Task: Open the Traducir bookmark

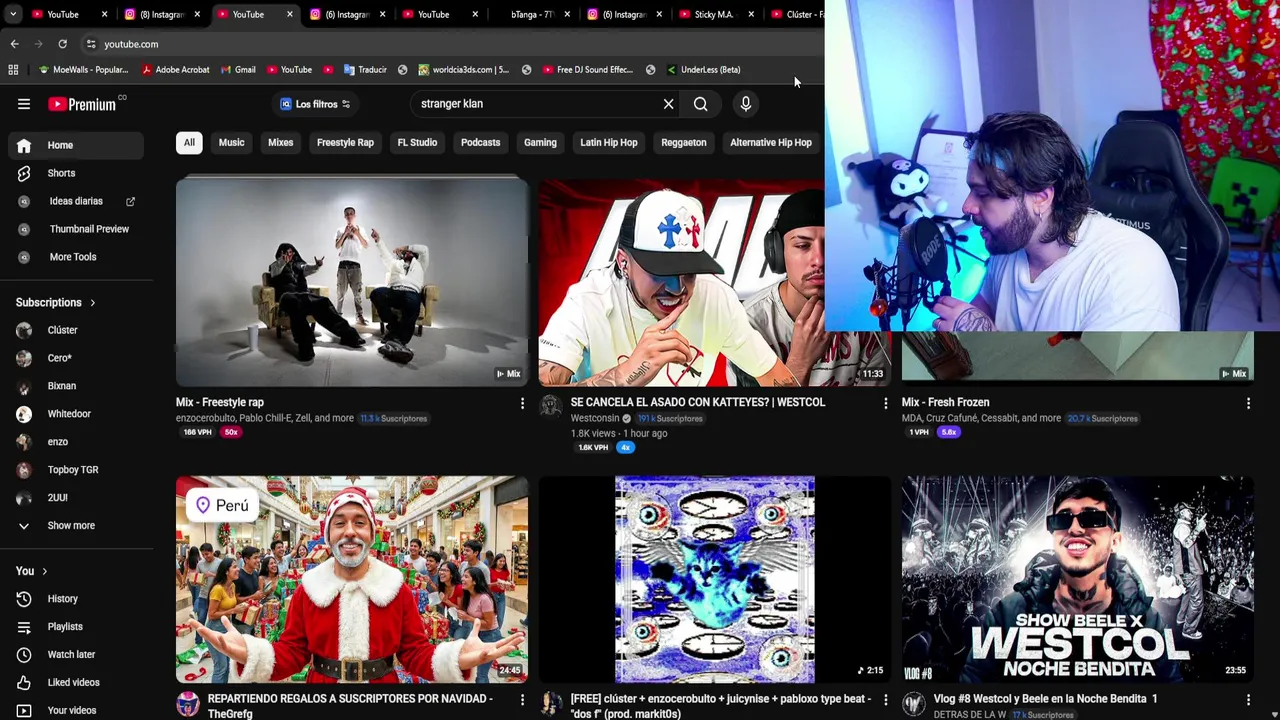Action: click(365, 70)
